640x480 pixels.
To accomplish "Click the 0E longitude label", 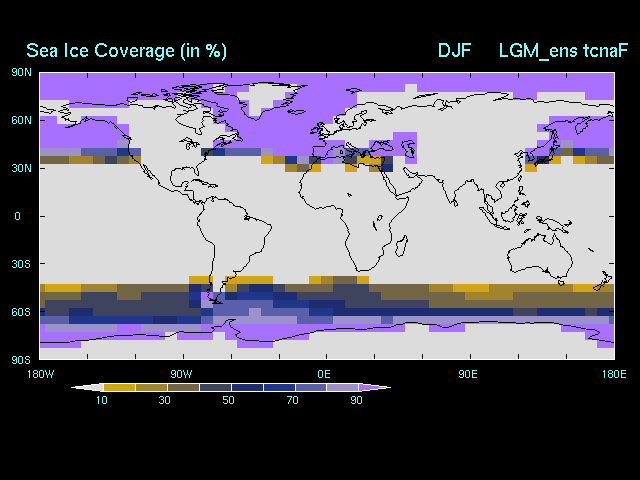I will pyautogui.click(x=324, y=374).
